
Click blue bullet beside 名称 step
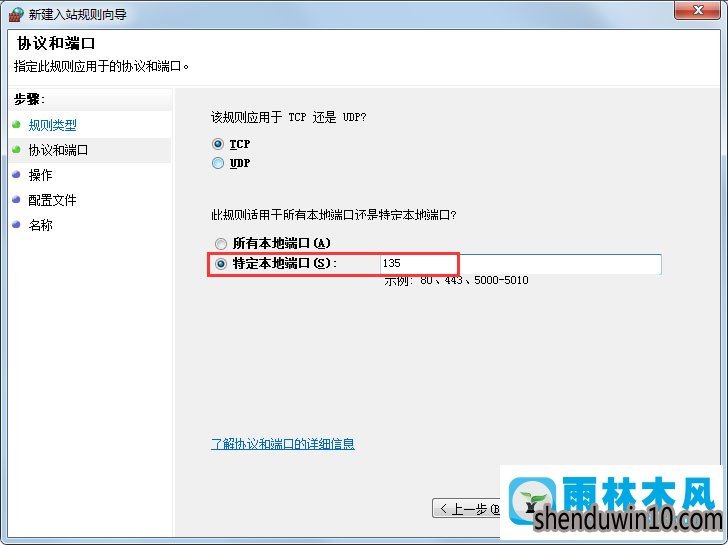click(16, 225)
